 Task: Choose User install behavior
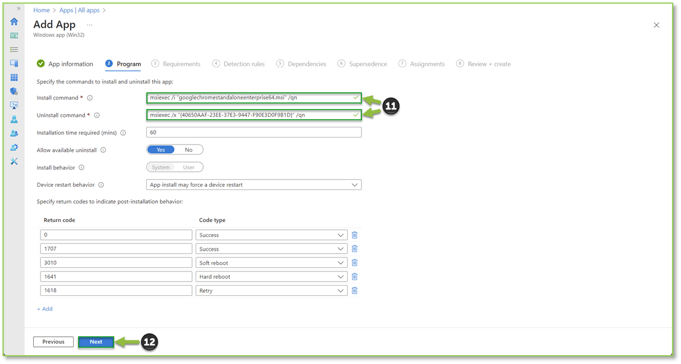click(x=188, y=167)
